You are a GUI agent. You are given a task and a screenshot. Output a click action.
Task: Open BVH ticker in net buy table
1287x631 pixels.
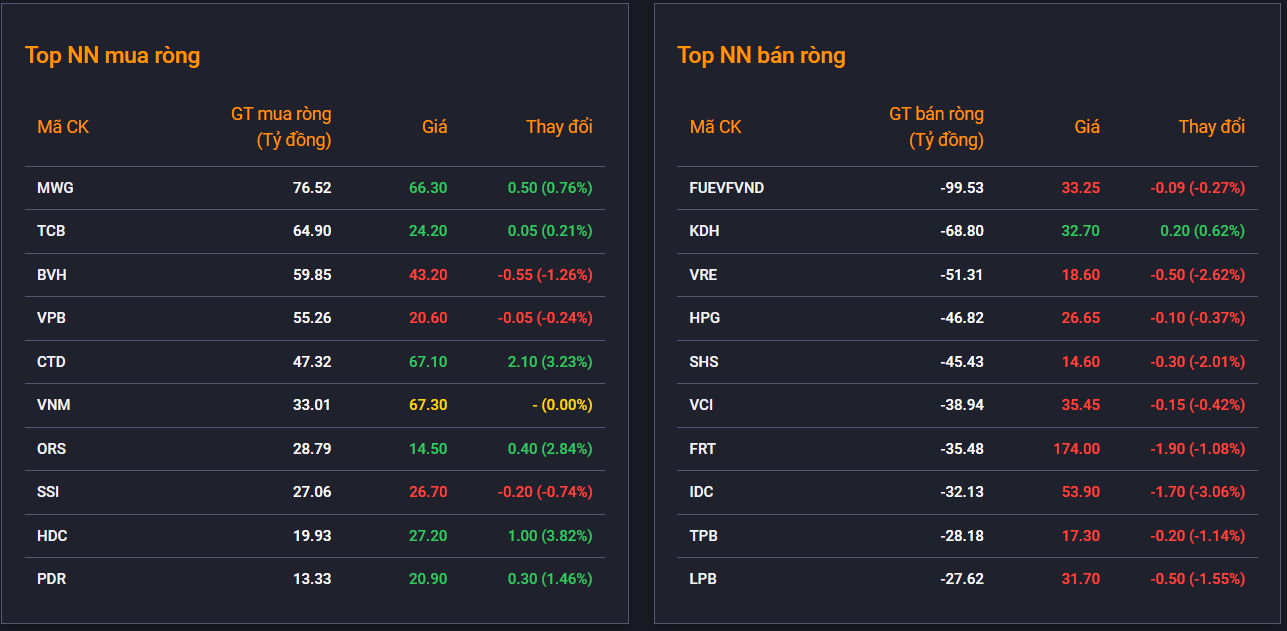[x=52, y=275]
